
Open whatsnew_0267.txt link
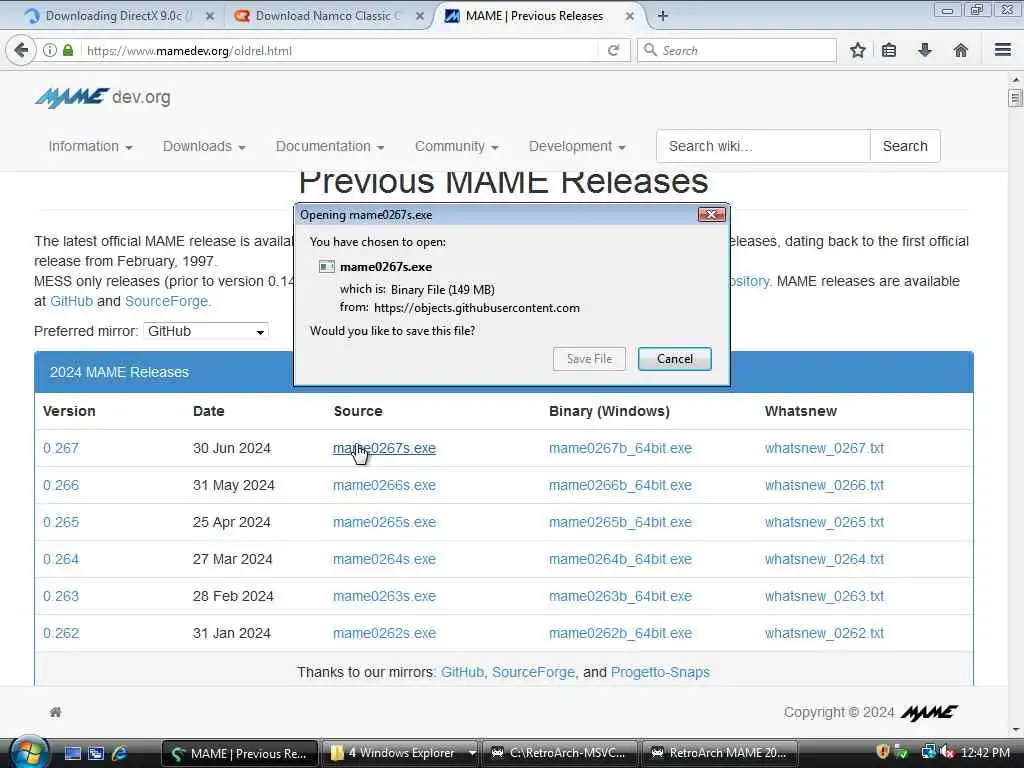pyautogui.click(x=824, y=448)
